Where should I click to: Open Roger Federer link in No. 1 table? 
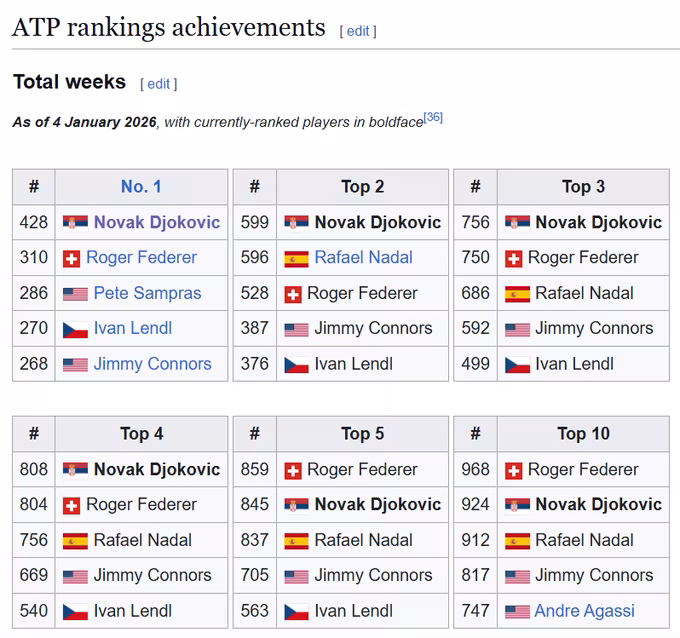141,257
